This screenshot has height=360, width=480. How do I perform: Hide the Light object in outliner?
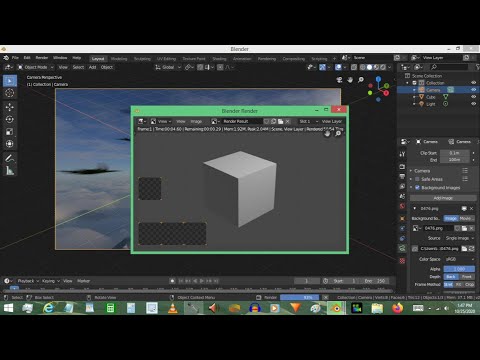pyautogui.click(x=473, y=104)
